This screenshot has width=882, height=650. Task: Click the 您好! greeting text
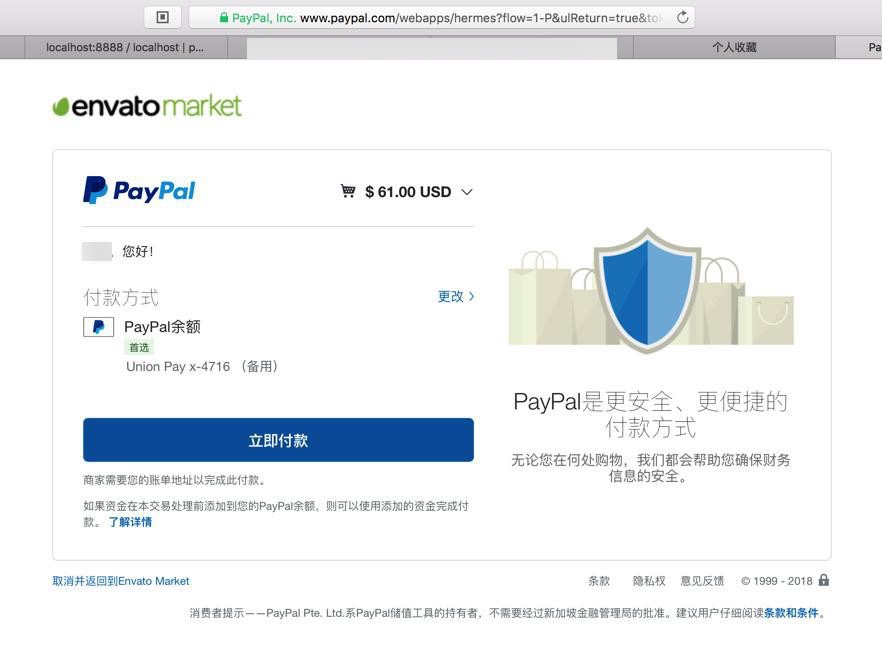coord(138,251)
